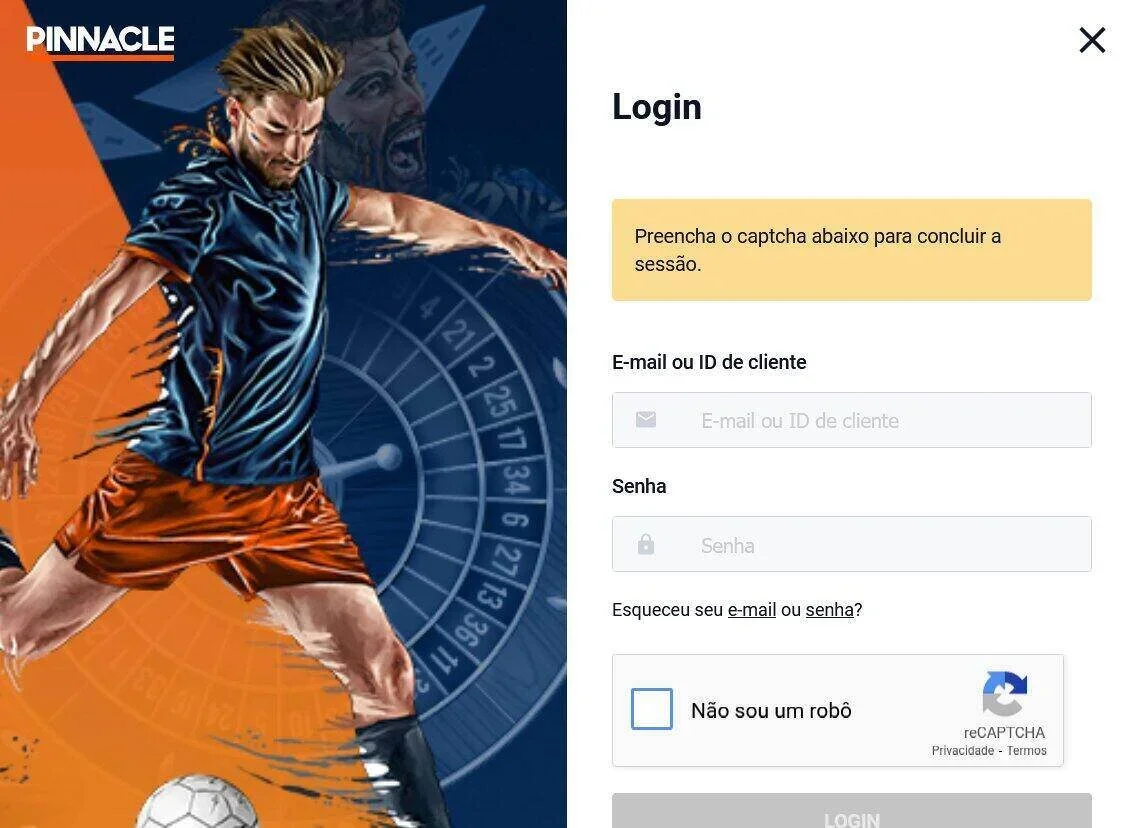Open the forgotten e-mail link
This screenshot has height=828, width=1125.
point(752,610)
